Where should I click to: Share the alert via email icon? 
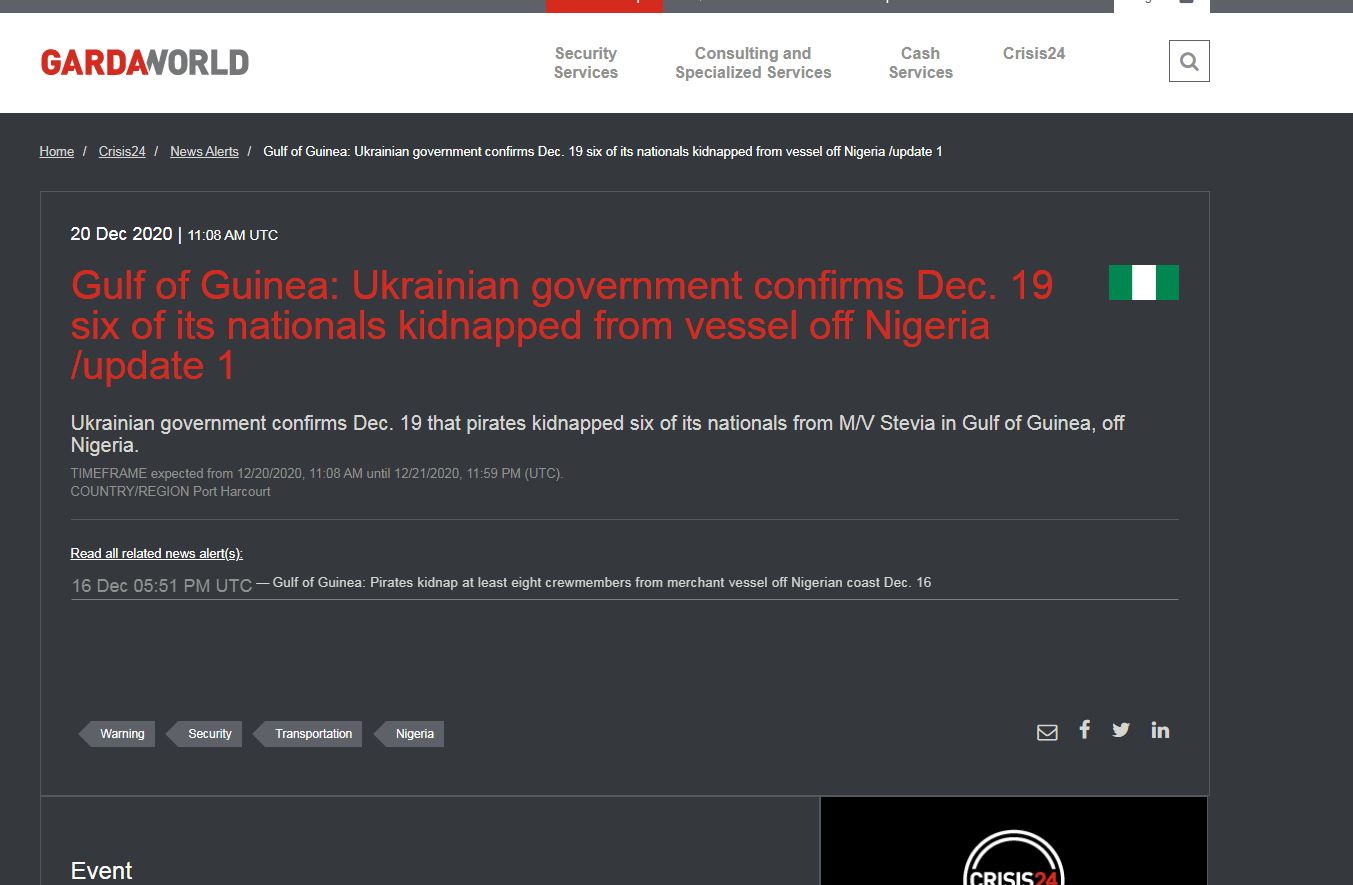click(1047, 733)
